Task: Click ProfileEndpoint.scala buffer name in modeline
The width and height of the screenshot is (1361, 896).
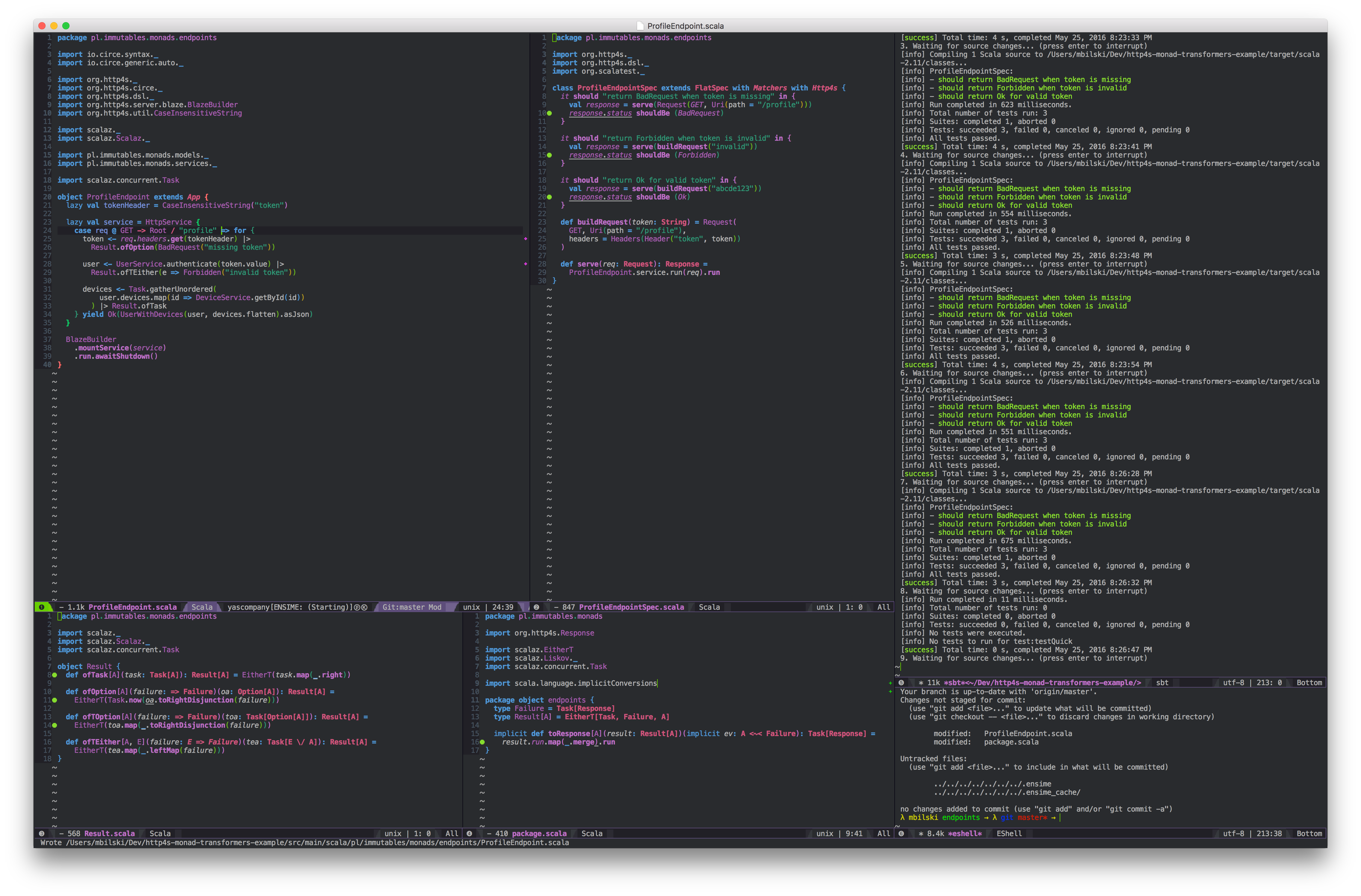Action: click(132, 607)
